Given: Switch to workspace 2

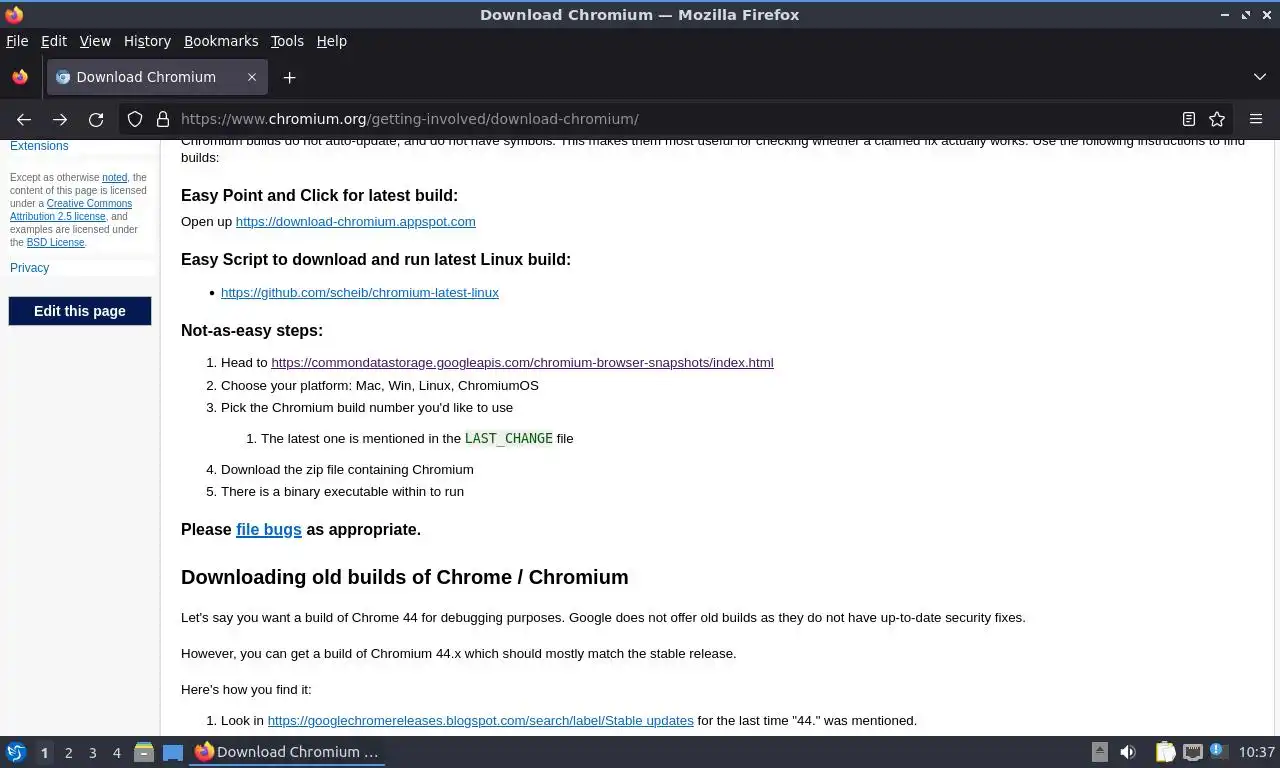Looking at the screenshot, I should click(x=68, y=752).
